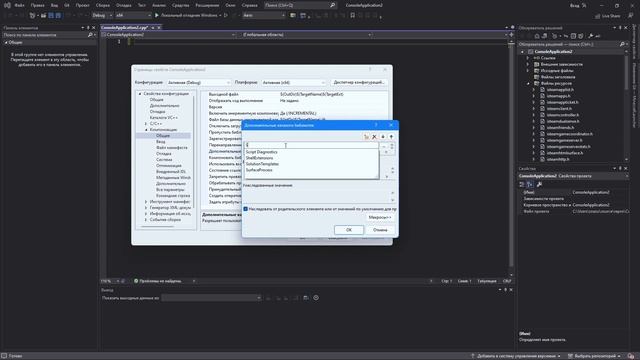Pin the ConsoleApplication2.cpp tab
Viewport: 640px width, 360px height.
(x=153, y=27)
